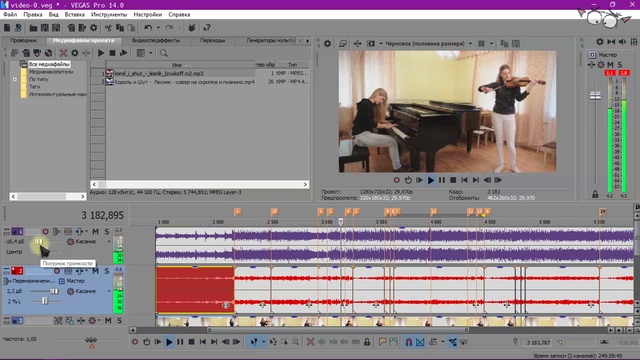Select the korol_i_shut mp3 media file
This screenshot has height=360, width=640.
(x=159, y=73)
